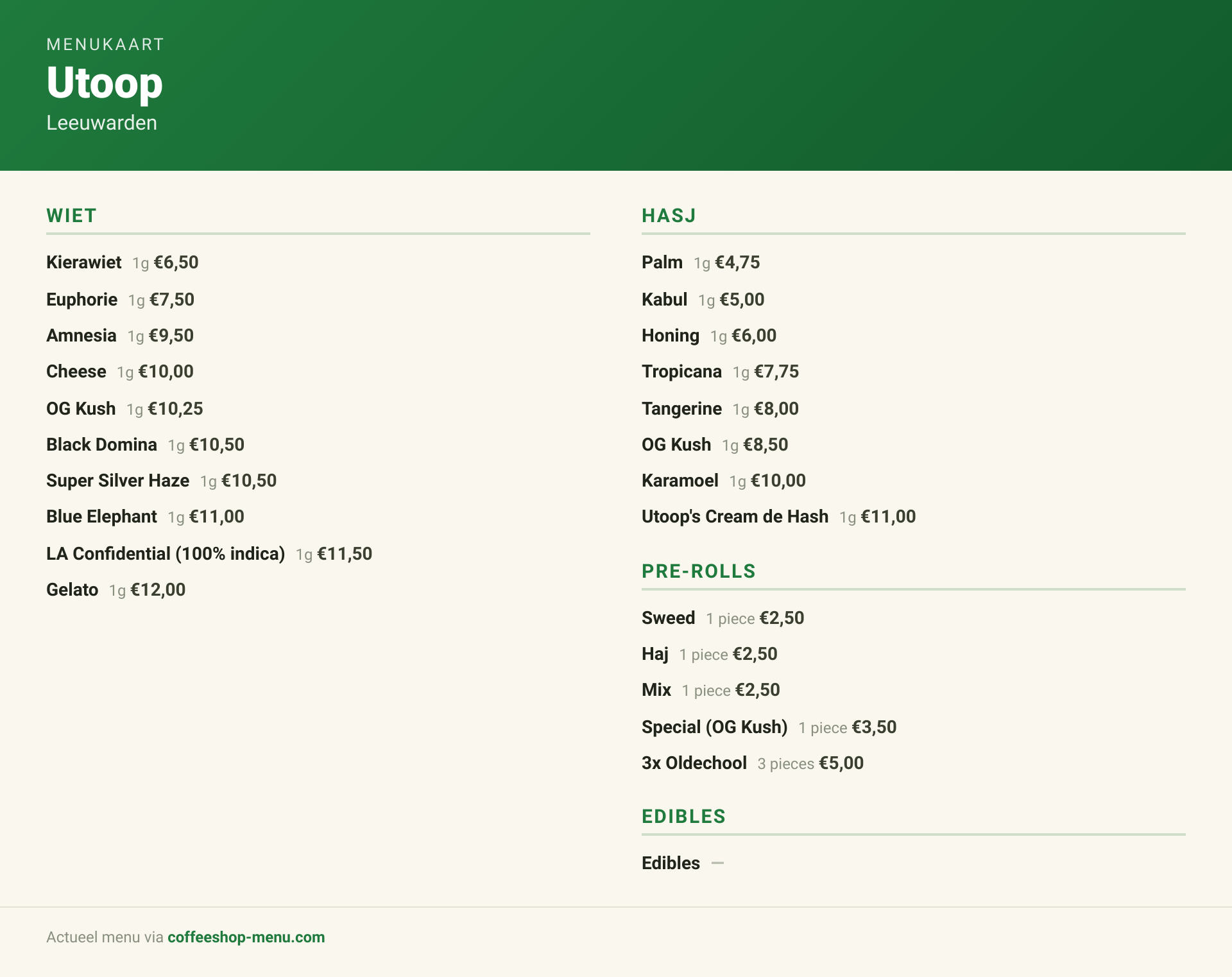
Task: Click the Kierawiet menu item
Action: coord(83,263)
